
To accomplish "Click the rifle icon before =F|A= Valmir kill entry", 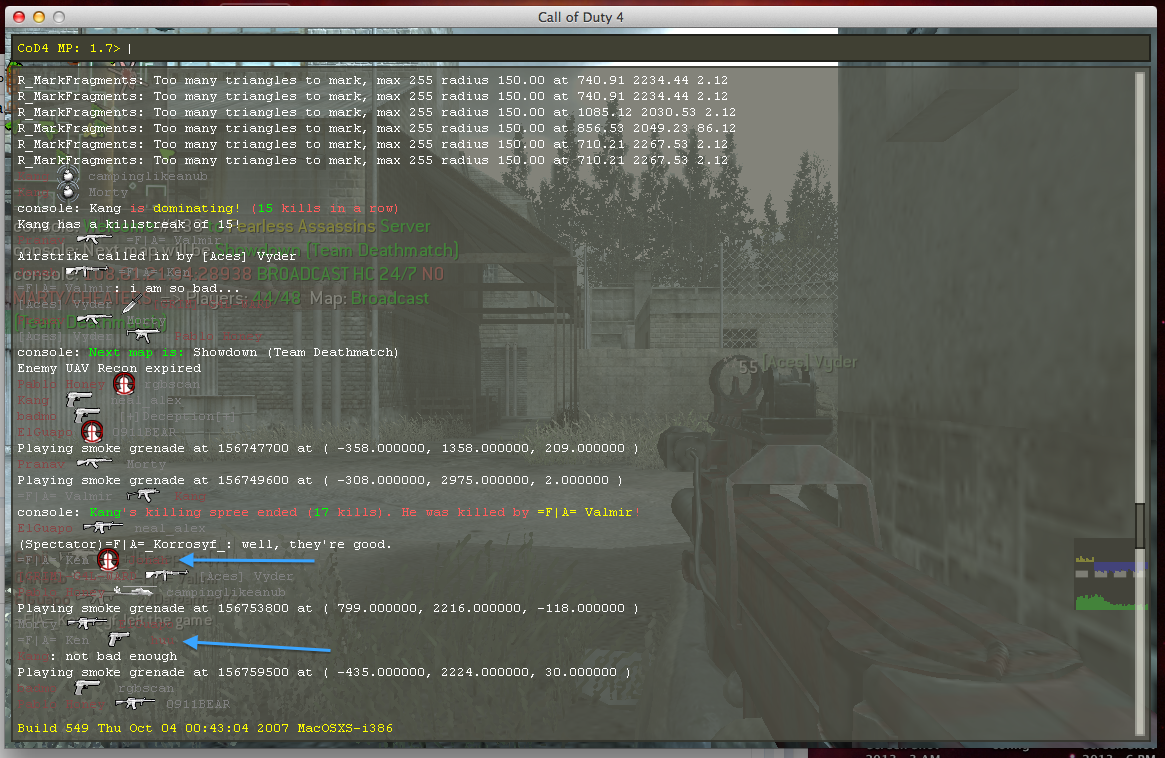I will pyautogui.click(x=94, y=239).
